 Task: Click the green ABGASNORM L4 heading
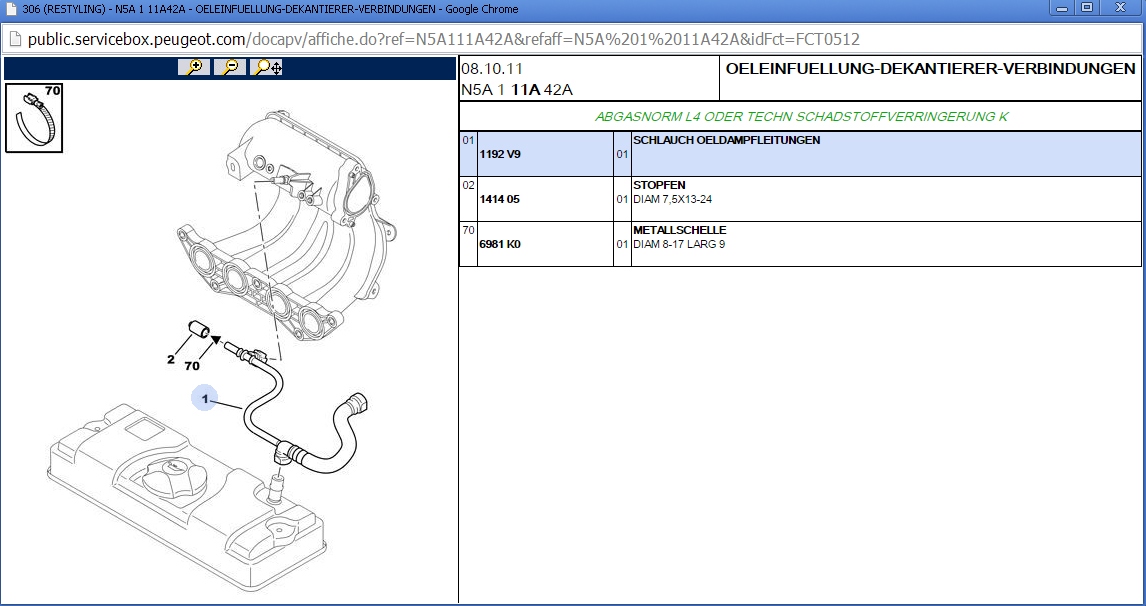800,116
